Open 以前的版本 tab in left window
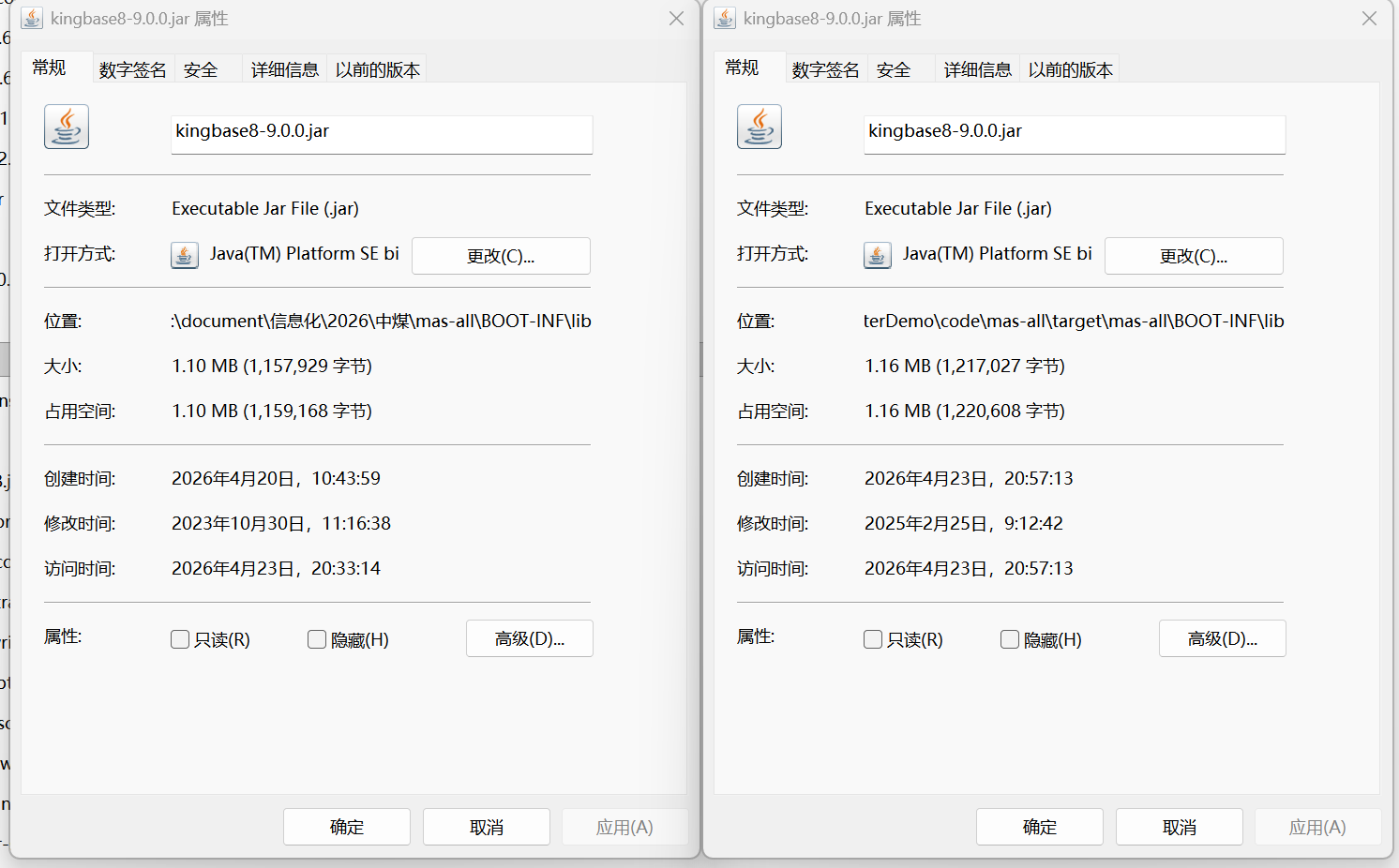The image size is (1399, 868). click(377, 69)
